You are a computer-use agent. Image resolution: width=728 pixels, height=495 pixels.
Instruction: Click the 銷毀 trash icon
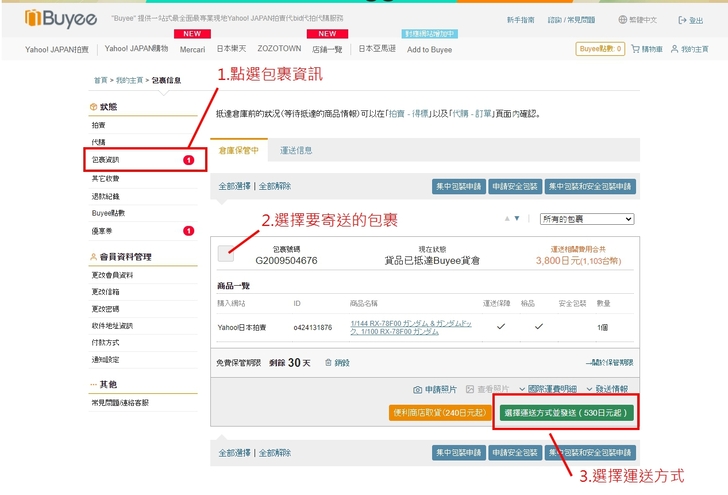(x=328, y=362)
